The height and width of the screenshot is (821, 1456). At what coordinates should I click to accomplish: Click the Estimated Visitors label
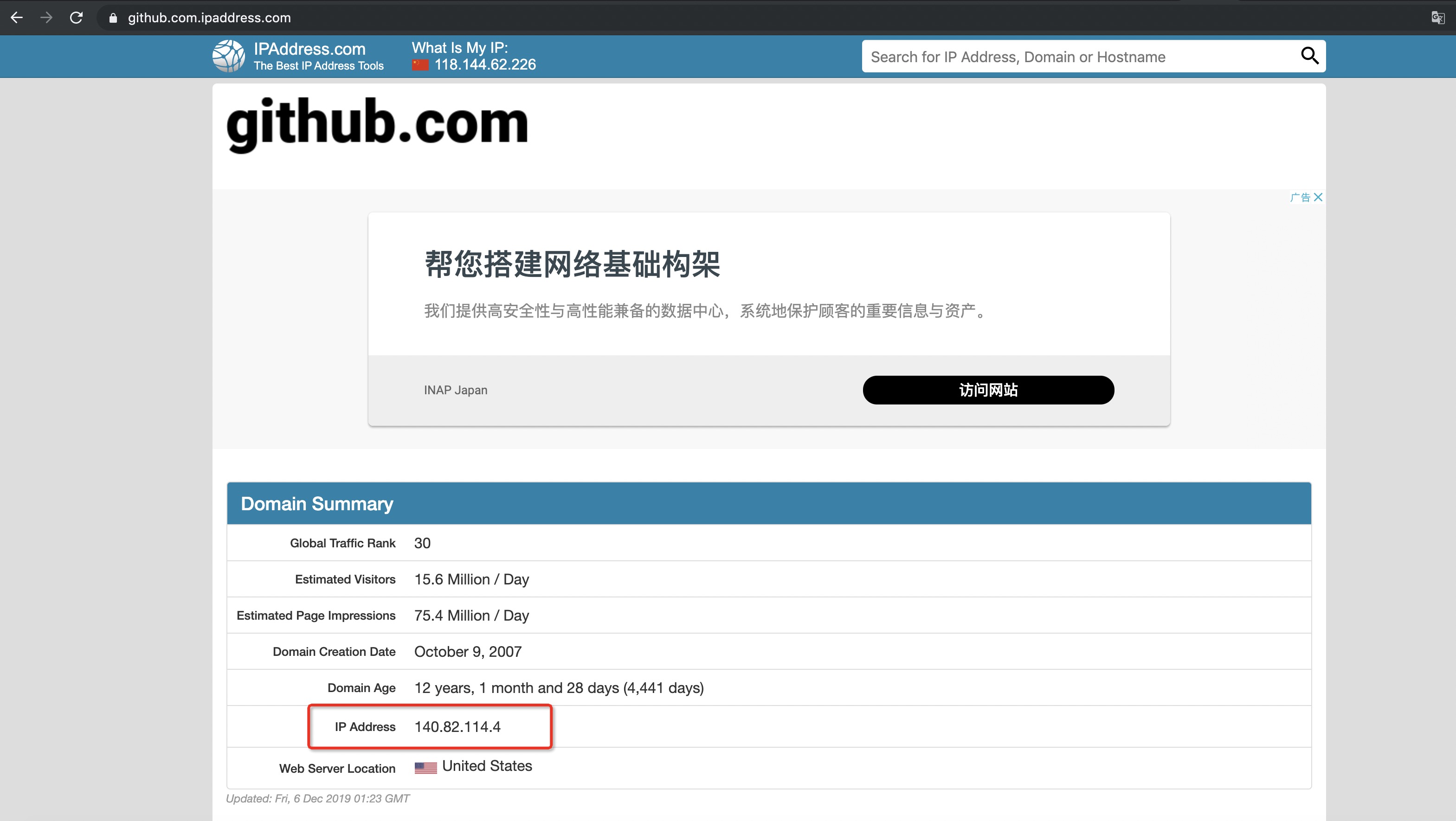(x=345, y=579)
